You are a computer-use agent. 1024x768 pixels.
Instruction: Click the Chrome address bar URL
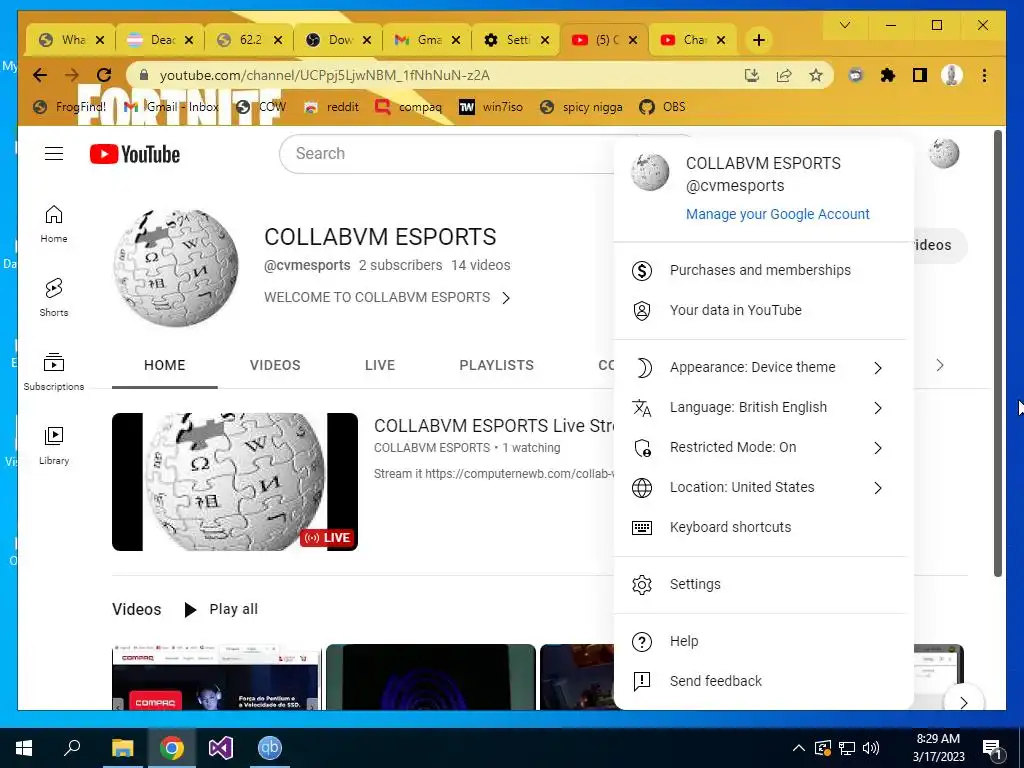(325, 76)
